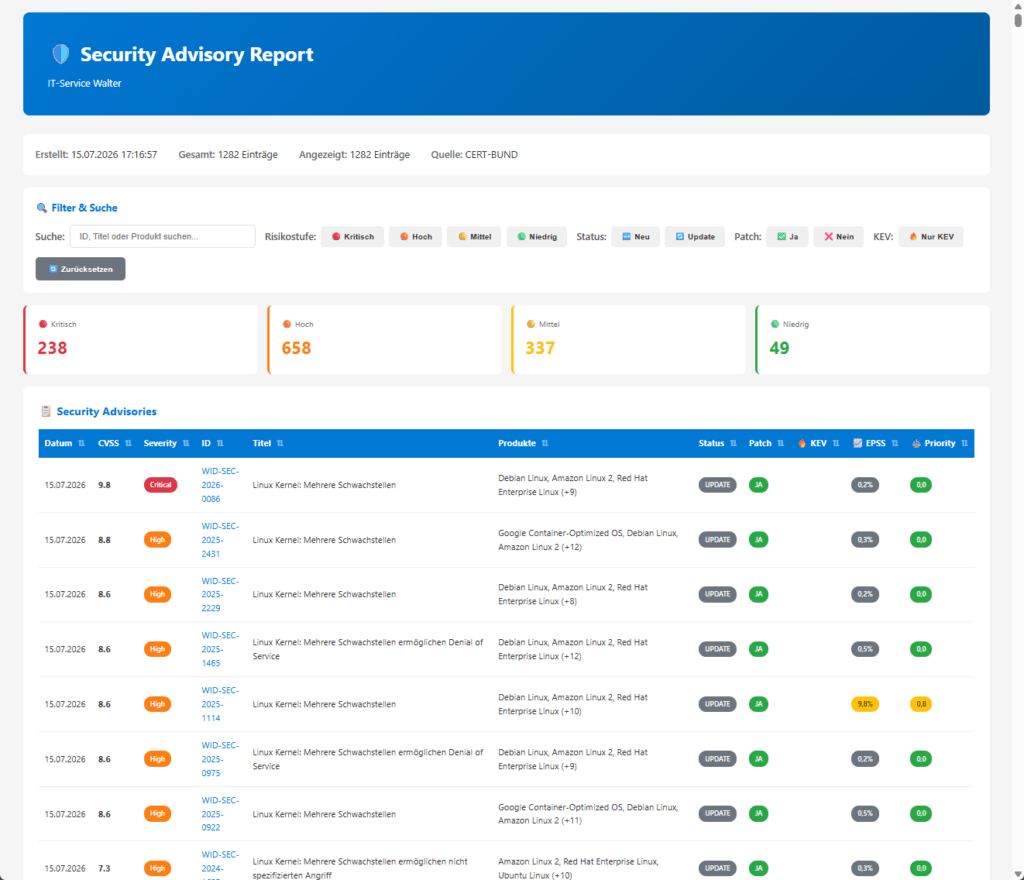Click the CVSS value 9.8
The image size is (1024, 880).
[x=104, y=485]
